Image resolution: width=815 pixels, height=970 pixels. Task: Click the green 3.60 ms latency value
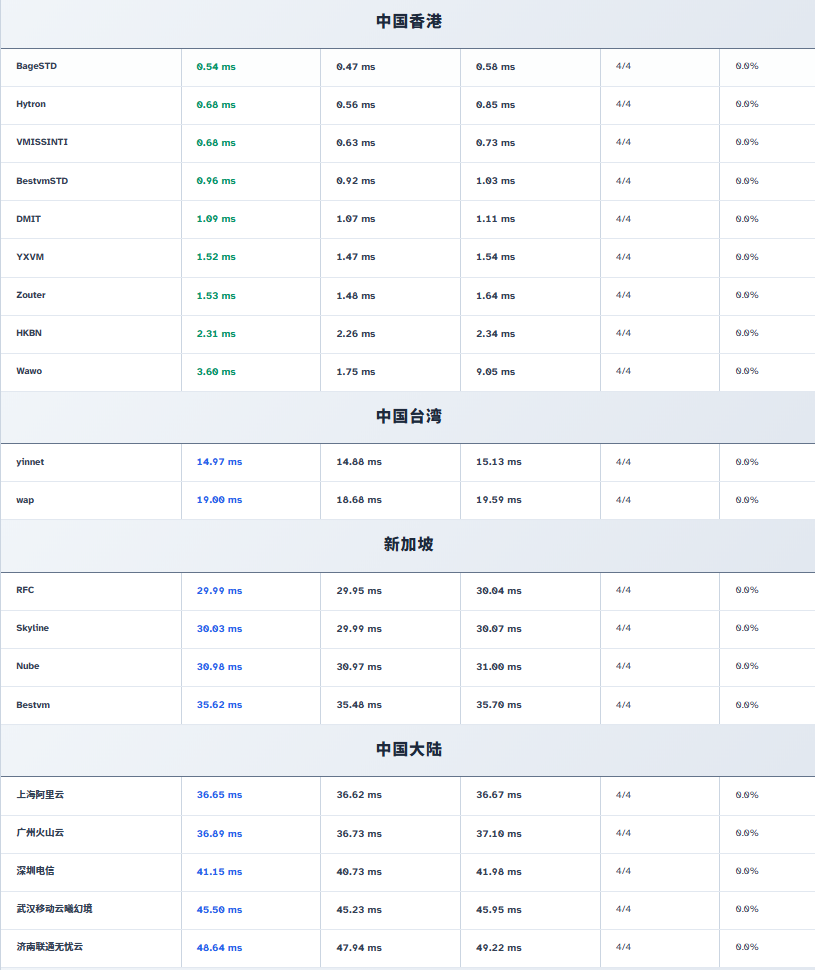[216, 372]
